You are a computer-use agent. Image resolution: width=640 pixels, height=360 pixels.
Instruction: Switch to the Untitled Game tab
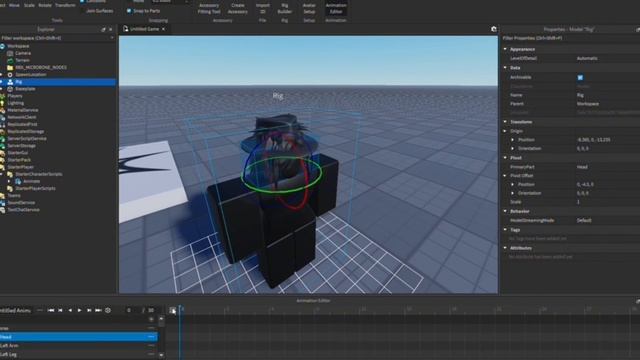click(x=144, y=29)
